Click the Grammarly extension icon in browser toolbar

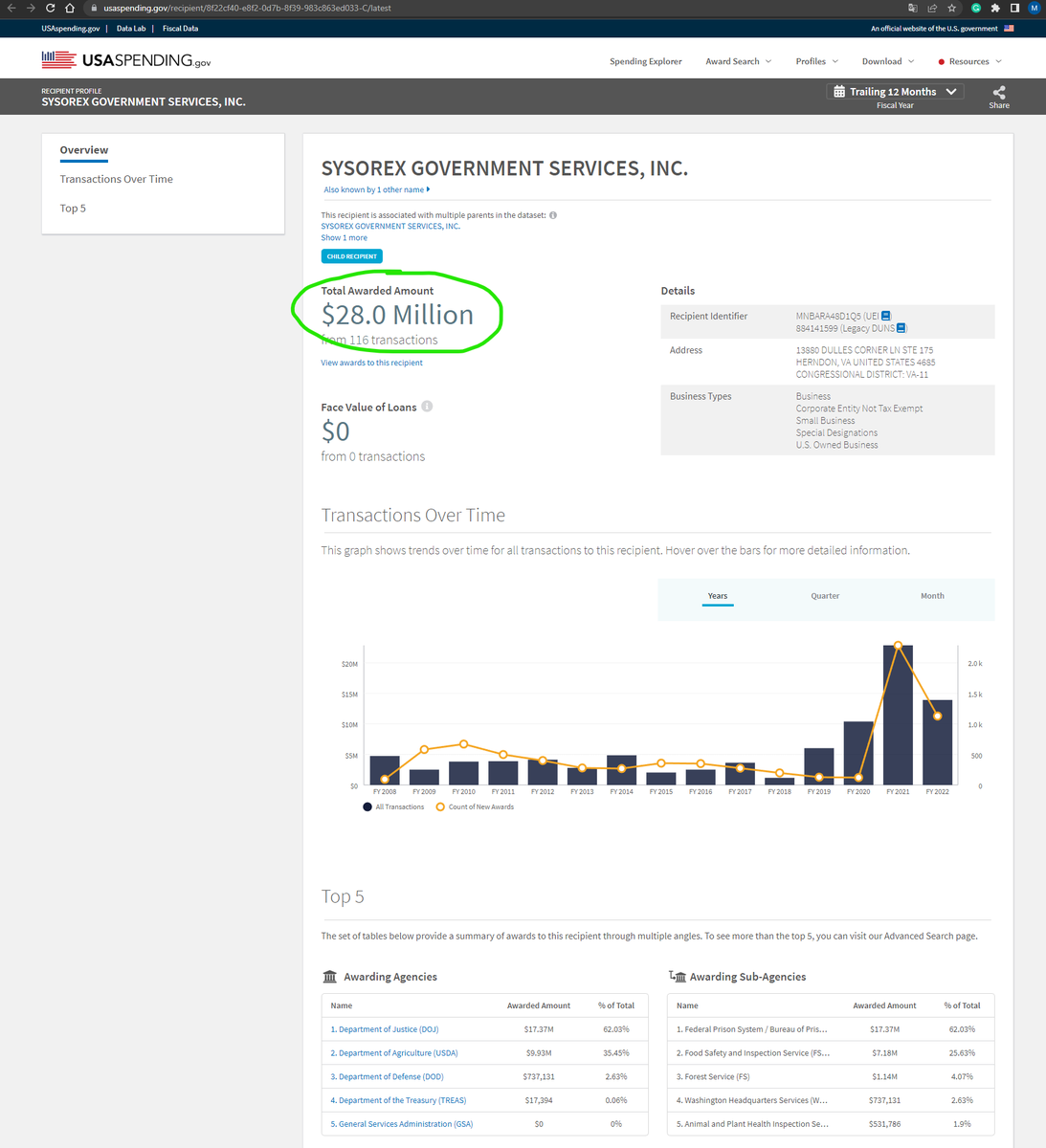click(x=976, y=8)
